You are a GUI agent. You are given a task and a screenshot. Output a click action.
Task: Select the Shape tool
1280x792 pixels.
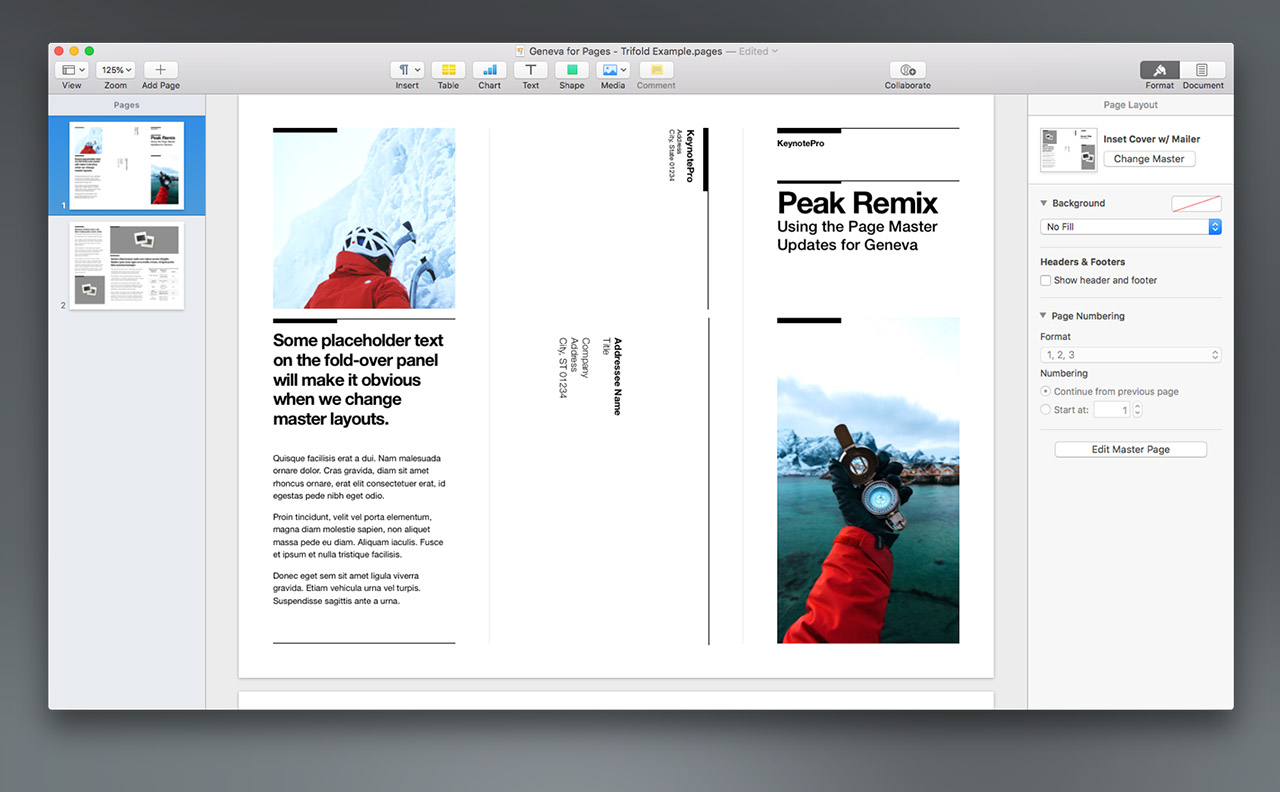click(x=571, y=70)
